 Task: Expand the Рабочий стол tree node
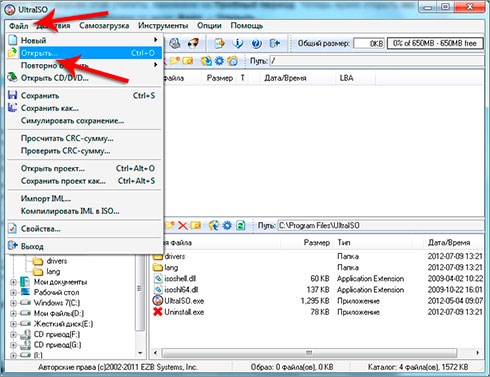point(13,293)
